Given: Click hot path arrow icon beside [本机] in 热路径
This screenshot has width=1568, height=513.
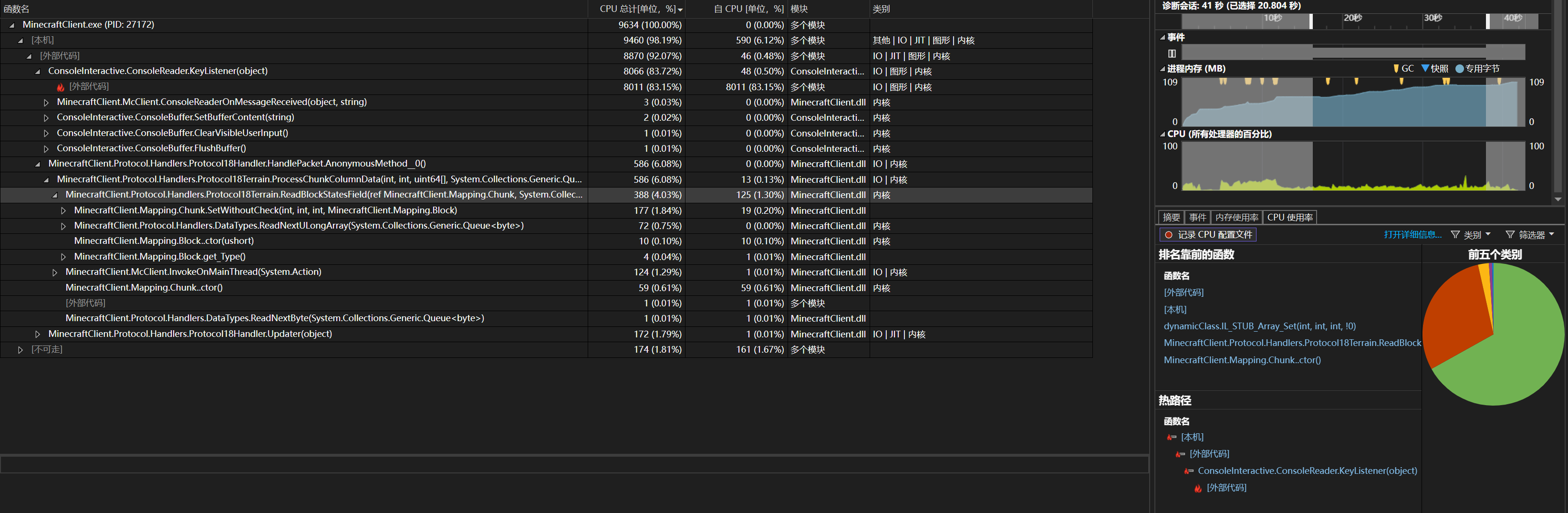Looking at the screenshot, I should tap(1171, 438).
